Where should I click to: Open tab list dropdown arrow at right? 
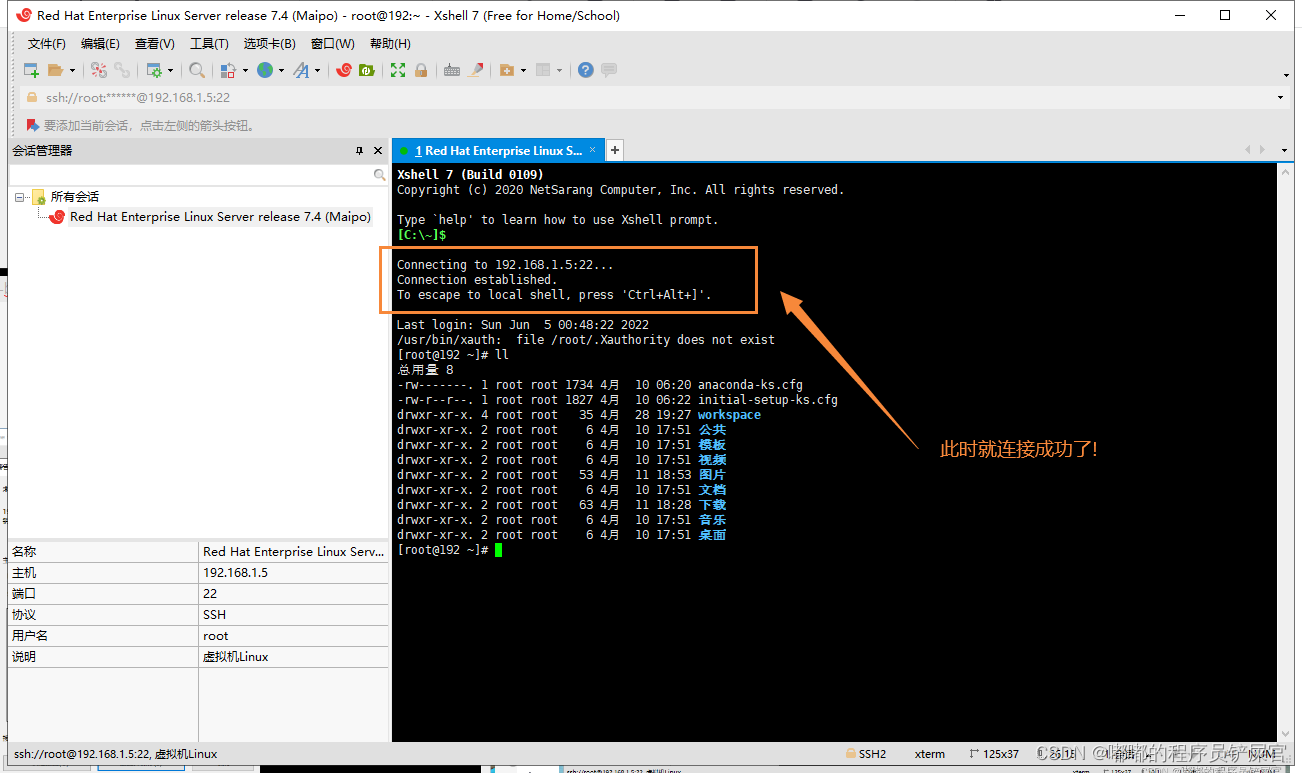tap(1285, 150)
